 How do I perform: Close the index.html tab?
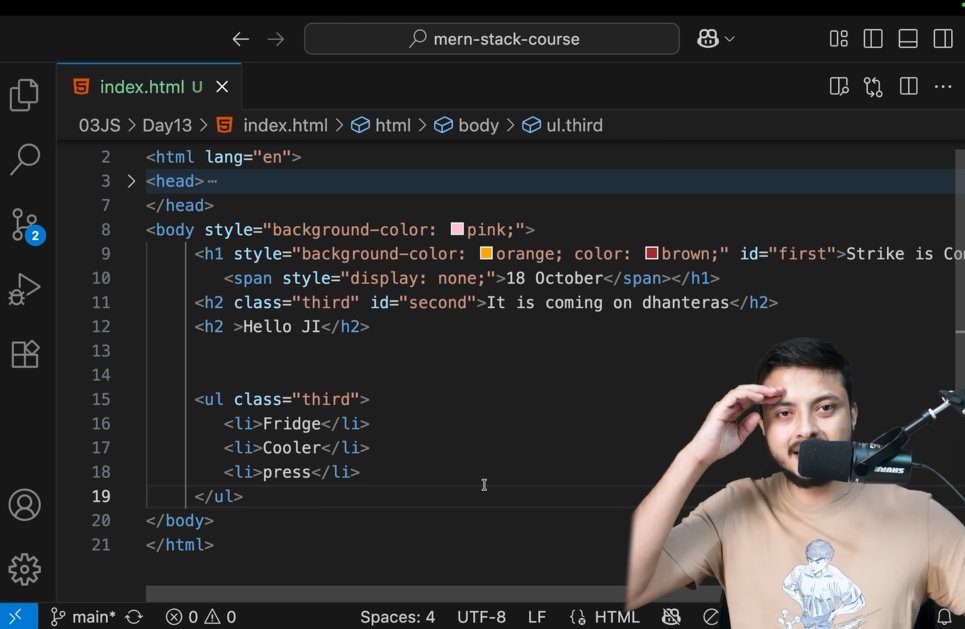coord(222,87)
